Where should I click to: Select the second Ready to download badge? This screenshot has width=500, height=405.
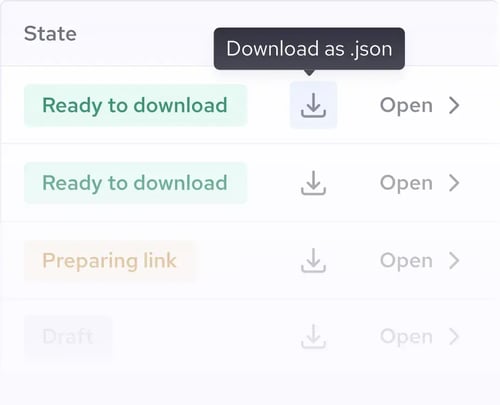tap(136, 183)
